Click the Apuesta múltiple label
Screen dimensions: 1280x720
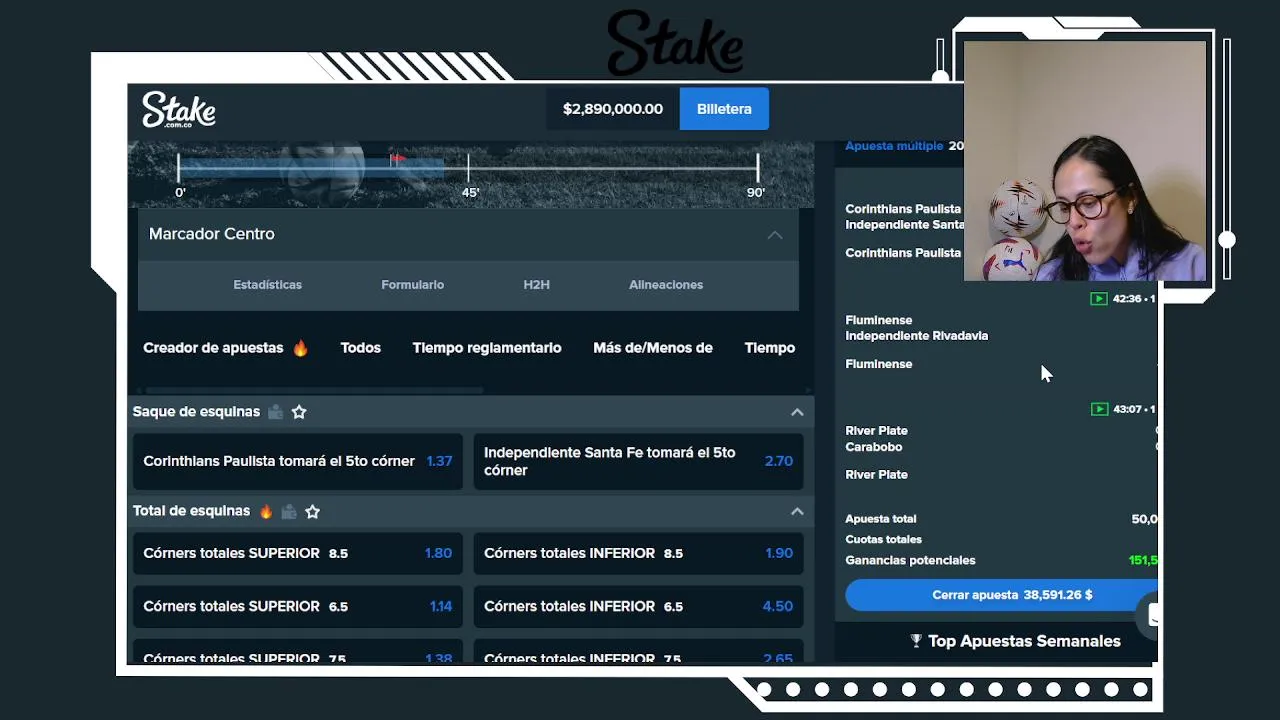[x=894, y=146]
